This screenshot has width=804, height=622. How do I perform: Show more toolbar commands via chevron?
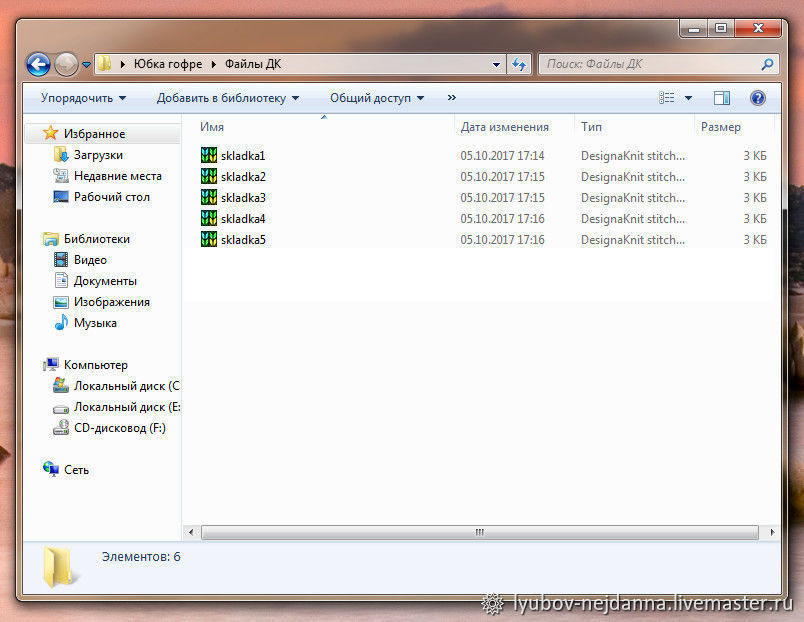[452, 97]
